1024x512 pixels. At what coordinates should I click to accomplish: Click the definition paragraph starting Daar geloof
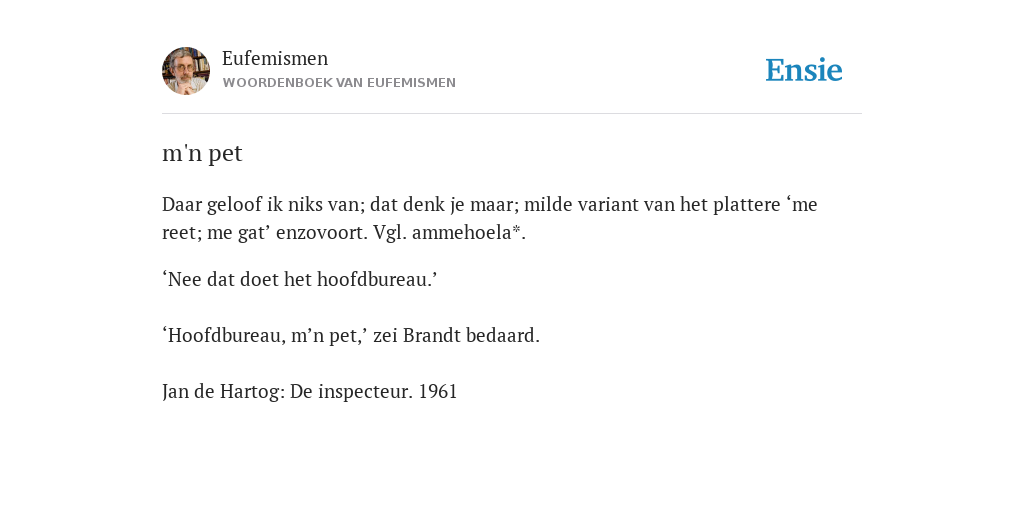(490, 218)
